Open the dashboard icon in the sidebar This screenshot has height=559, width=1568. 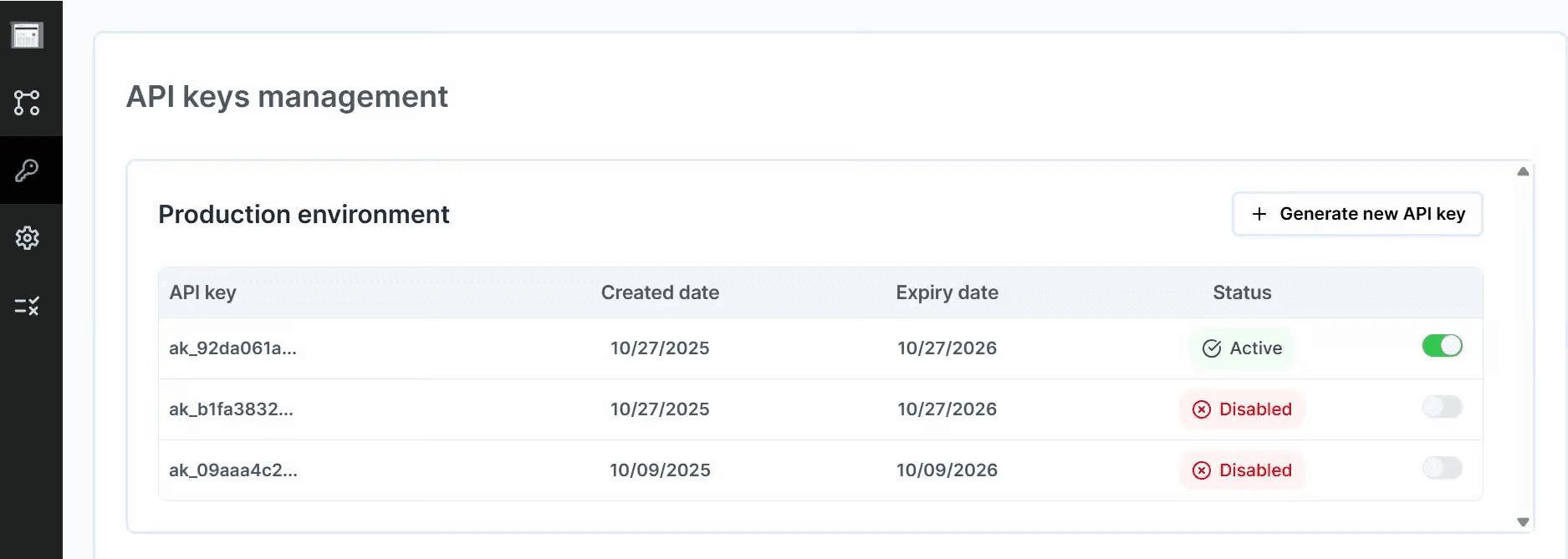point(27,35)
